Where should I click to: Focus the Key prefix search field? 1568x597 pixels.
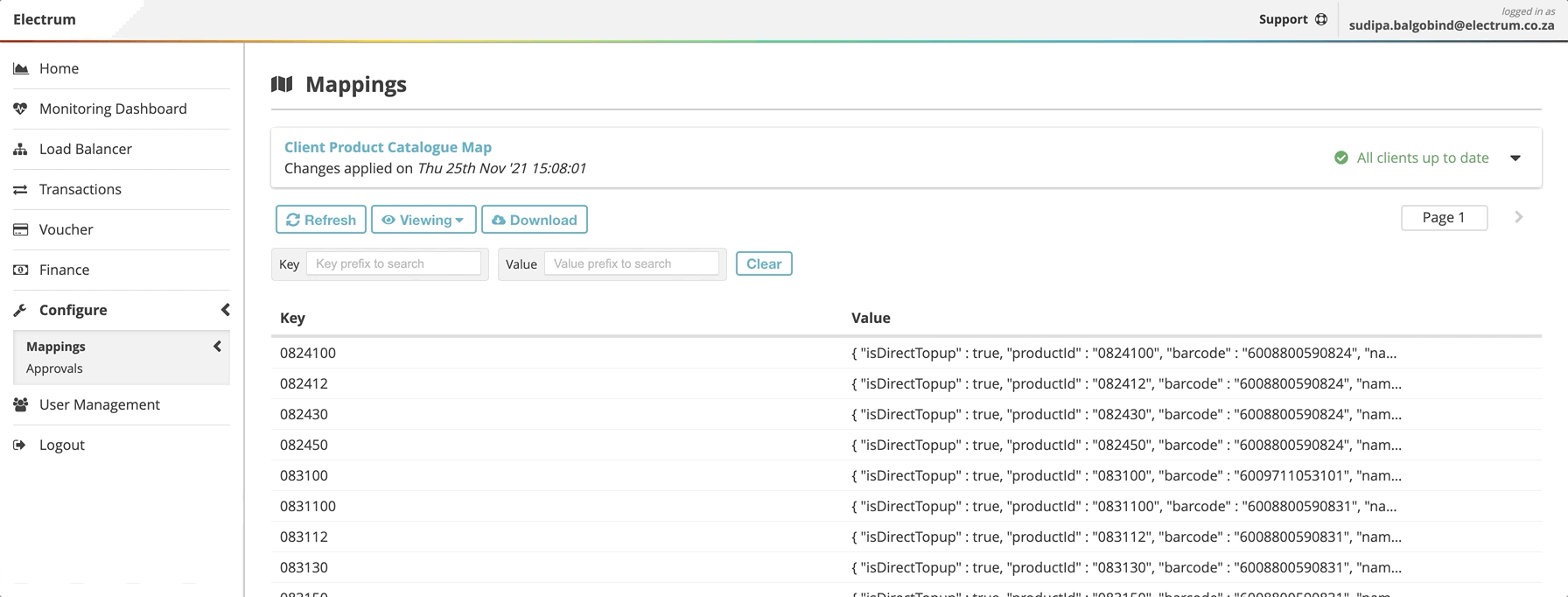393,263
